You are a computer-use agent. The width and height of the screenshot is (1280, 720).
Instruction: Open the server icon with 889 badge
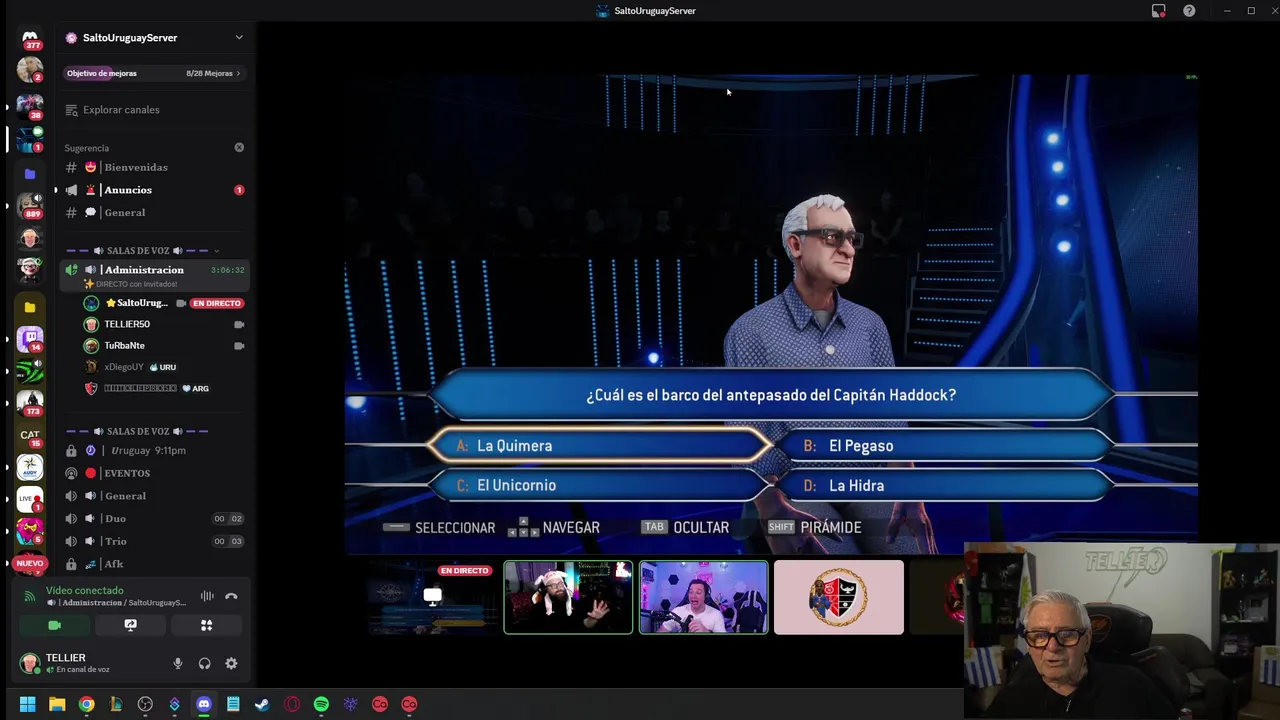pyautogui.click(x=30, y=205)
